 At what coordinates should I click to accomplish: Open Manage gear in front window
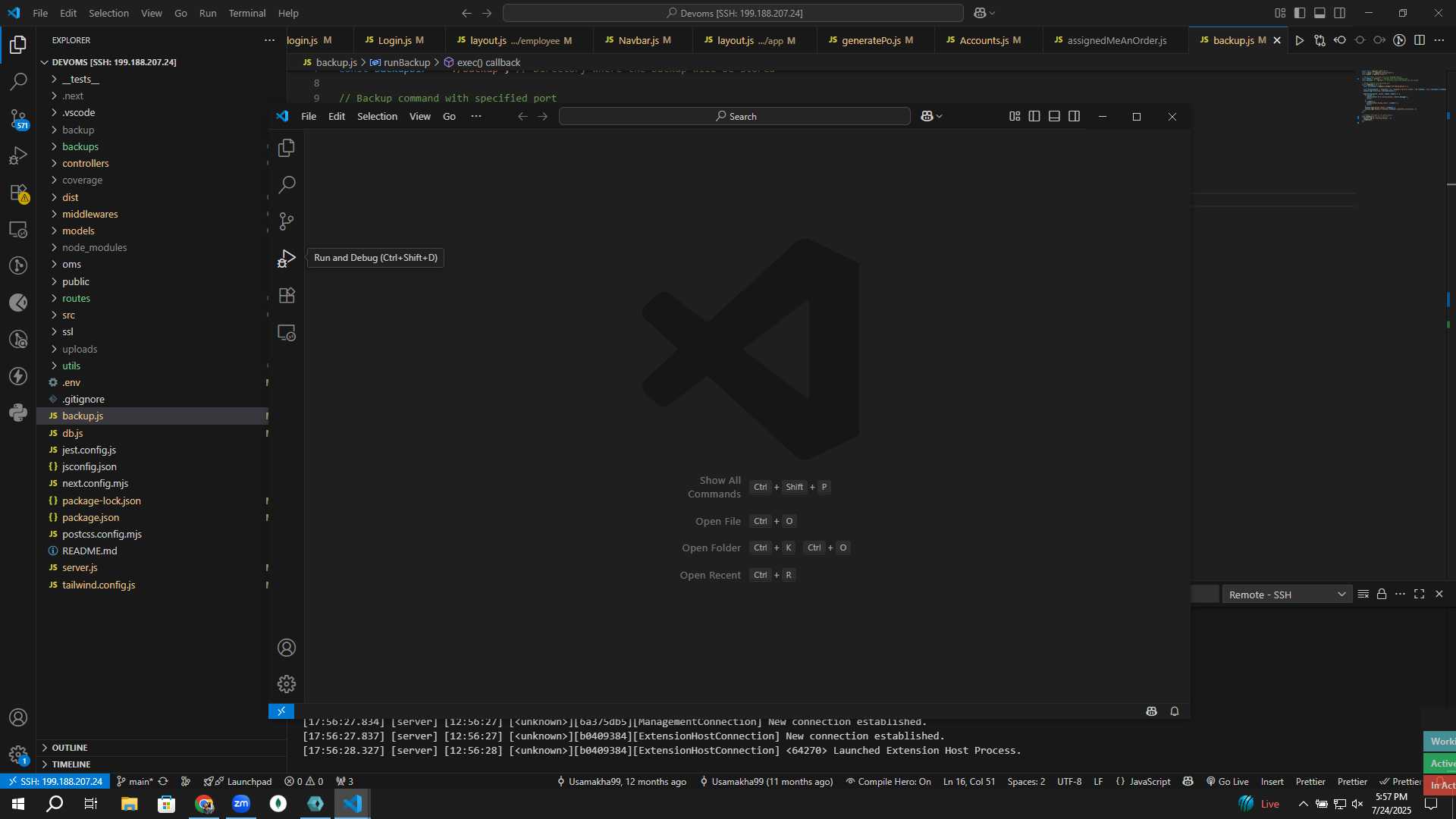point(287,684)
